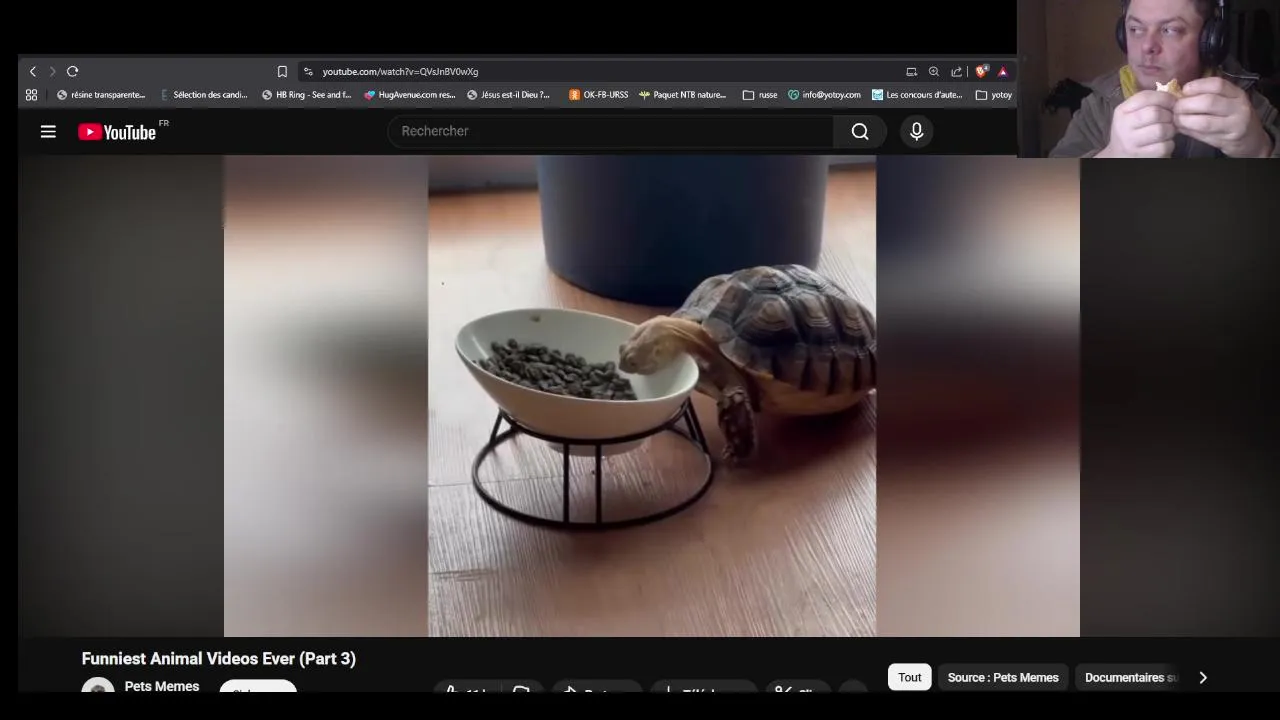The height and width of the screenshot is (720, 1280).
Task: Reload the YouTube page
Action: click(72, 72)
